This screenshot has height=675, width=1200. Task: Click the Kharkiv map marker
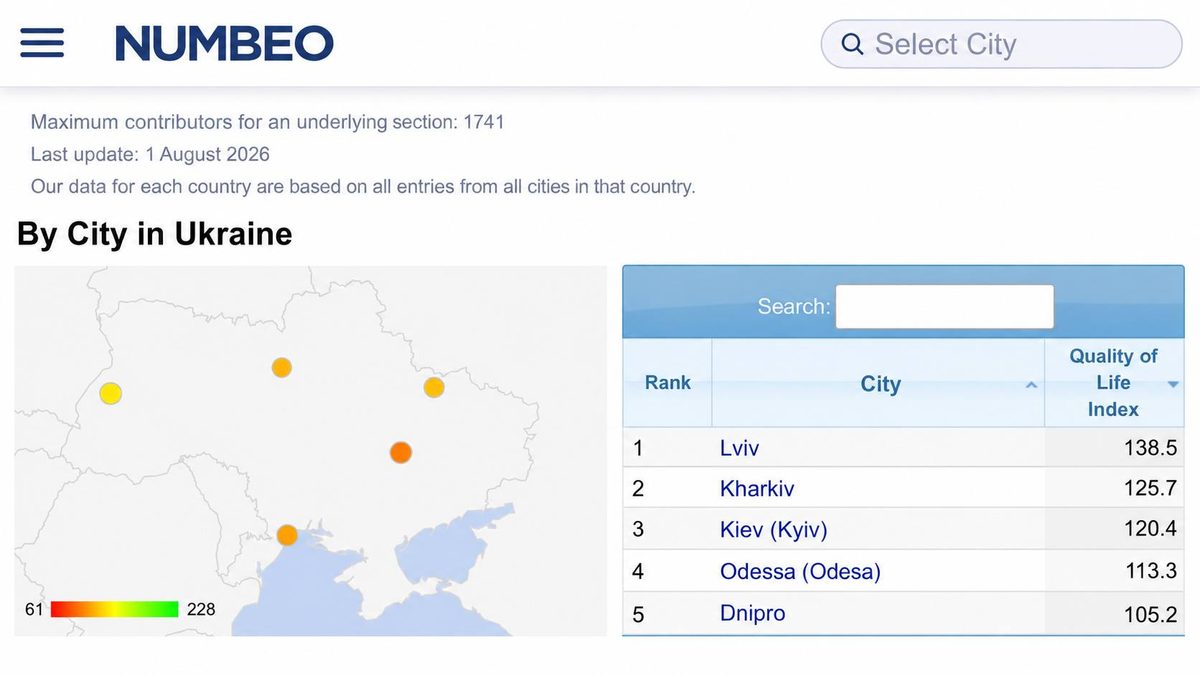[433, 386]
